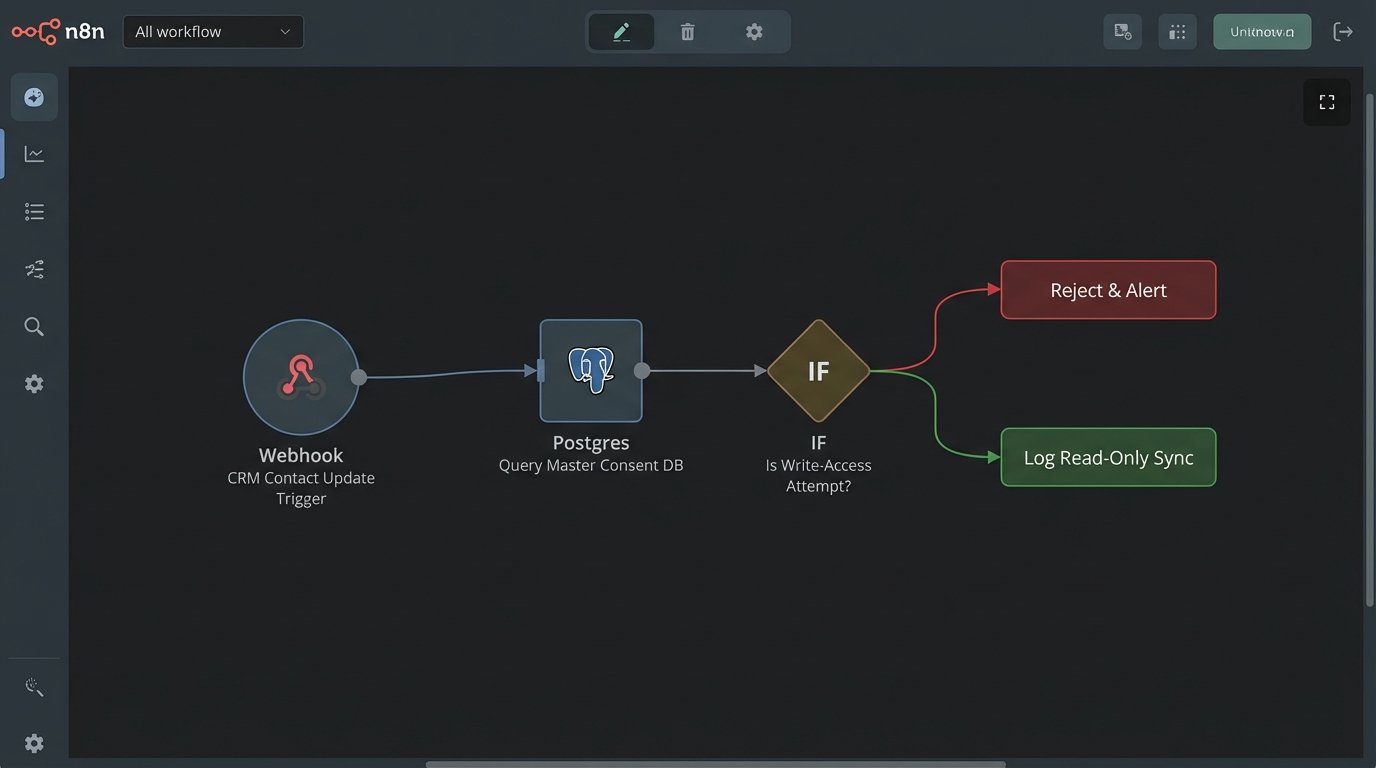
Task: Click the n8n logo
Action: 58,32
